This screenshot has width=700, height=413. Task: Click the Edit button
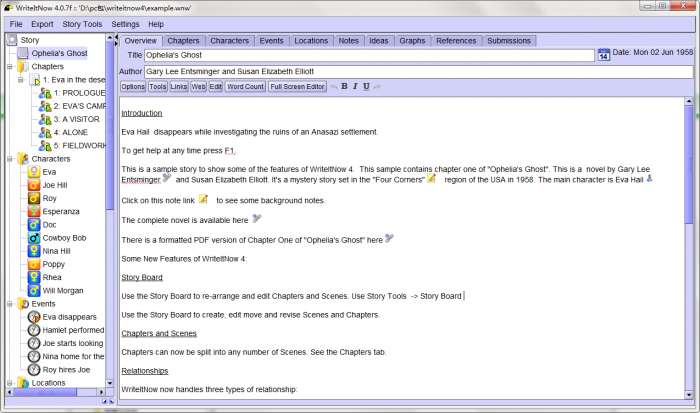coord(216,87)
